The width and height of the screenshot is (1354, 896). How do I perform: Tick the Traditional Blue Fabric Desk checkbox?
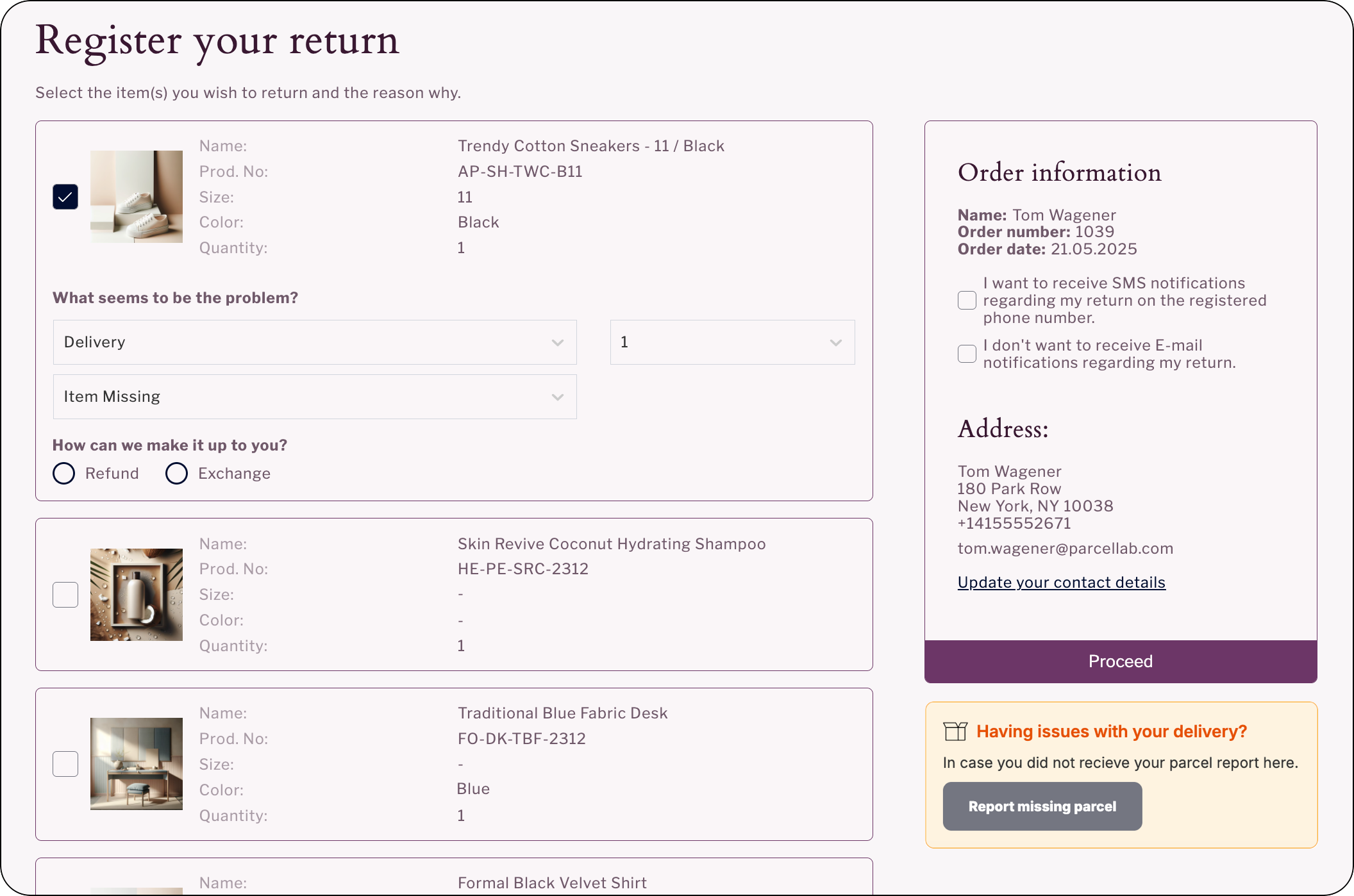pos(65,764)
